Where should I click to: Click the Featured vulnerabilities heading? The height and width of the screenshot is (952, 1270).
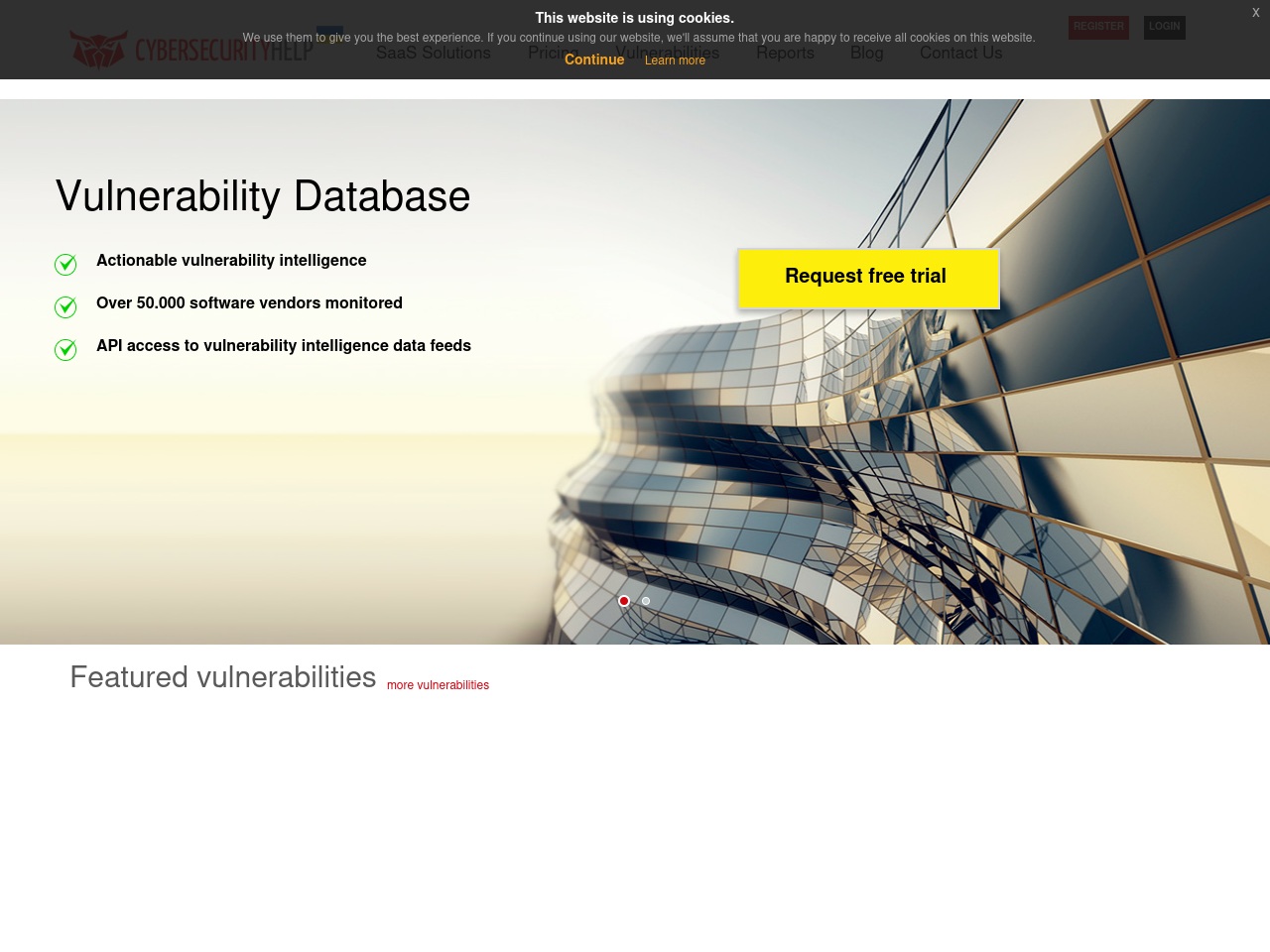tap(223, 677)
